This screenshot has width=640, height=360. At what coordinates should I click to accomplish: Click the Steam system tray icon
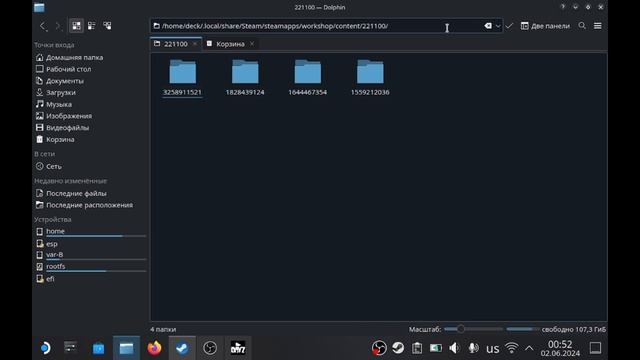click(x=398, y=348)
